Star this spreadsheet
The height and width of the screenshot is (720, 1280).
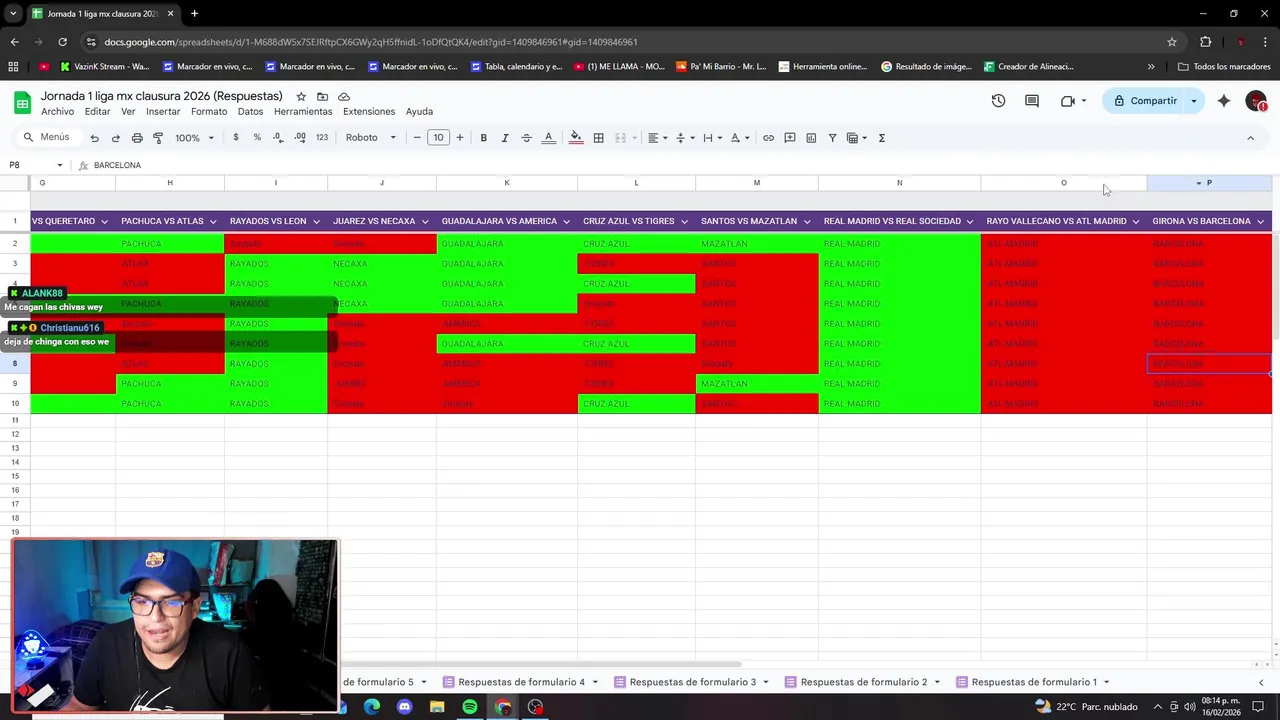301,96
